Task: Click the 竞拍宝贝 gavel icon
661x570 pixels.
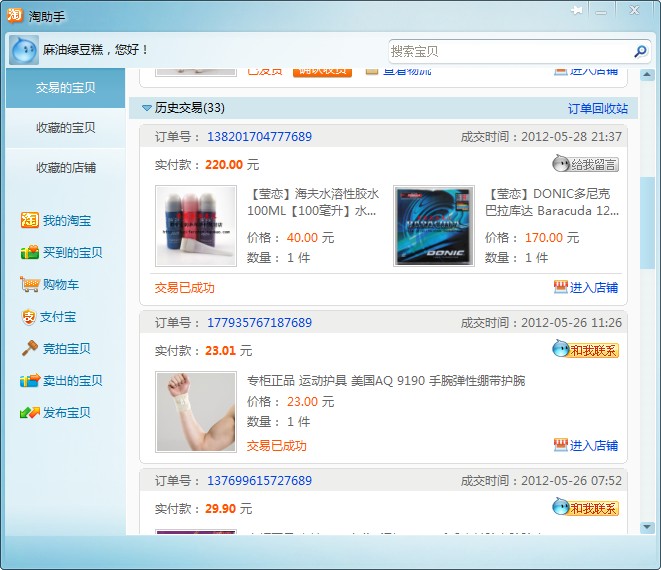Action: coord(30,348)
